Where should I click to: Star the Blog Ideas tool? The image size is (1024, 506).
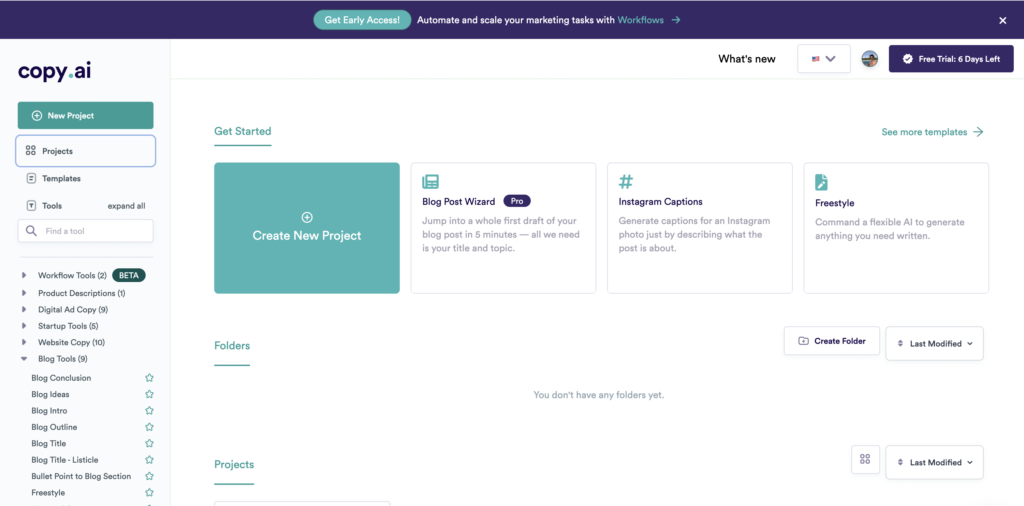point(149,394)
